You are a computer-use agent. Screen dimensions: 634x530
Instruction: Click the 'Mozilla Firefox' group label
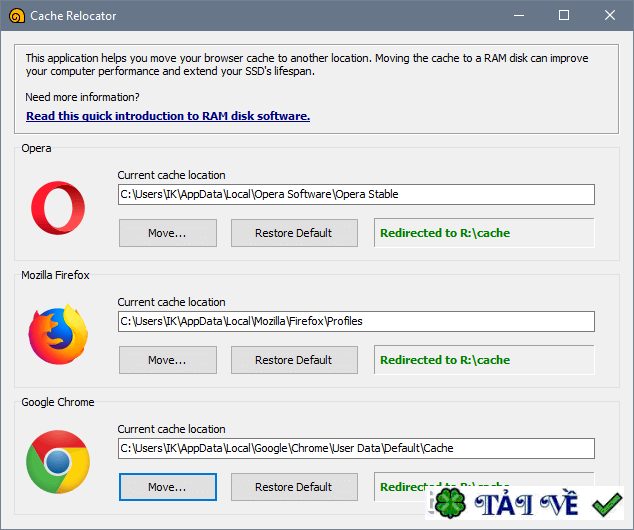point(55,275)
